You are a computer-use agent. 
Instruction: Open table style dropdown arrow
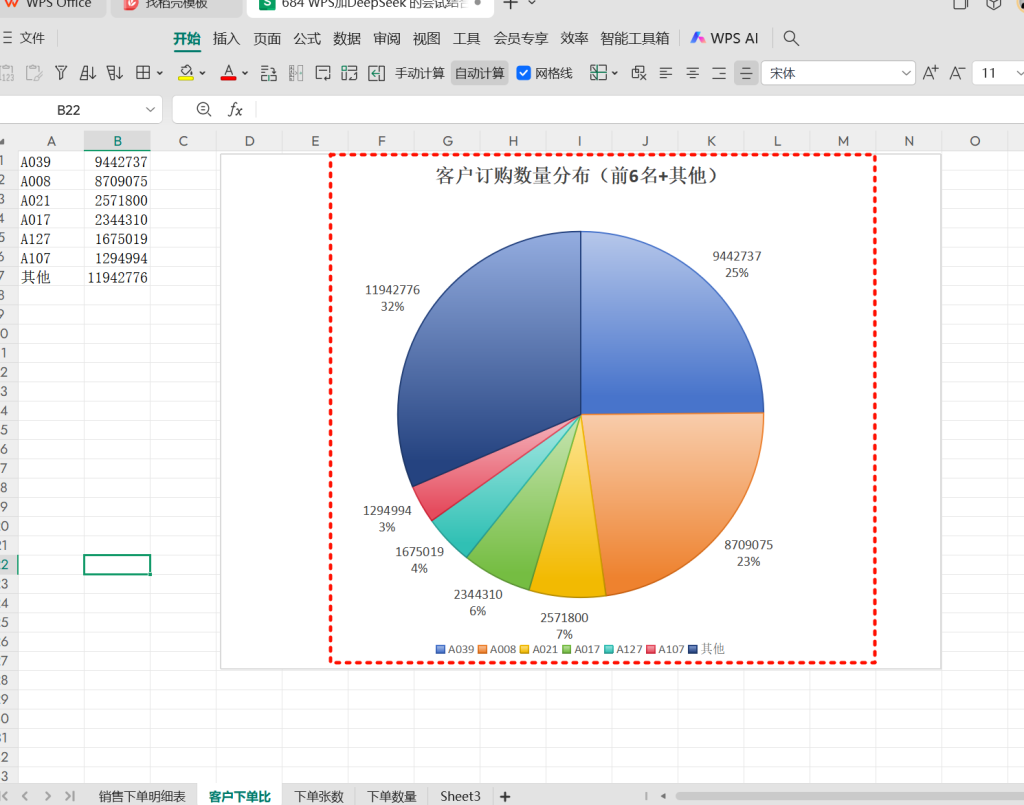(x=615, y=73)
